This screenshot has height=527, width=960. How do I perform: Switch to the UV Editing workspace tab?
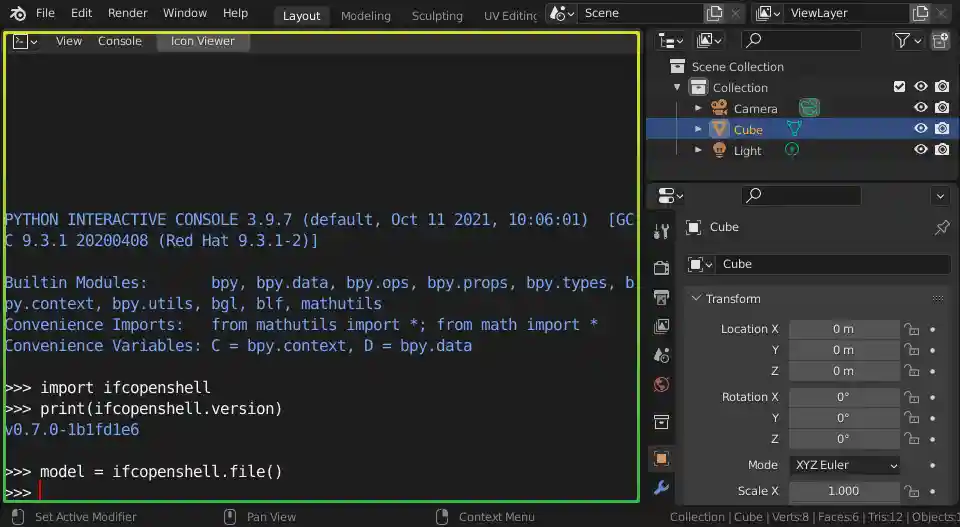[x=510, y=16]
